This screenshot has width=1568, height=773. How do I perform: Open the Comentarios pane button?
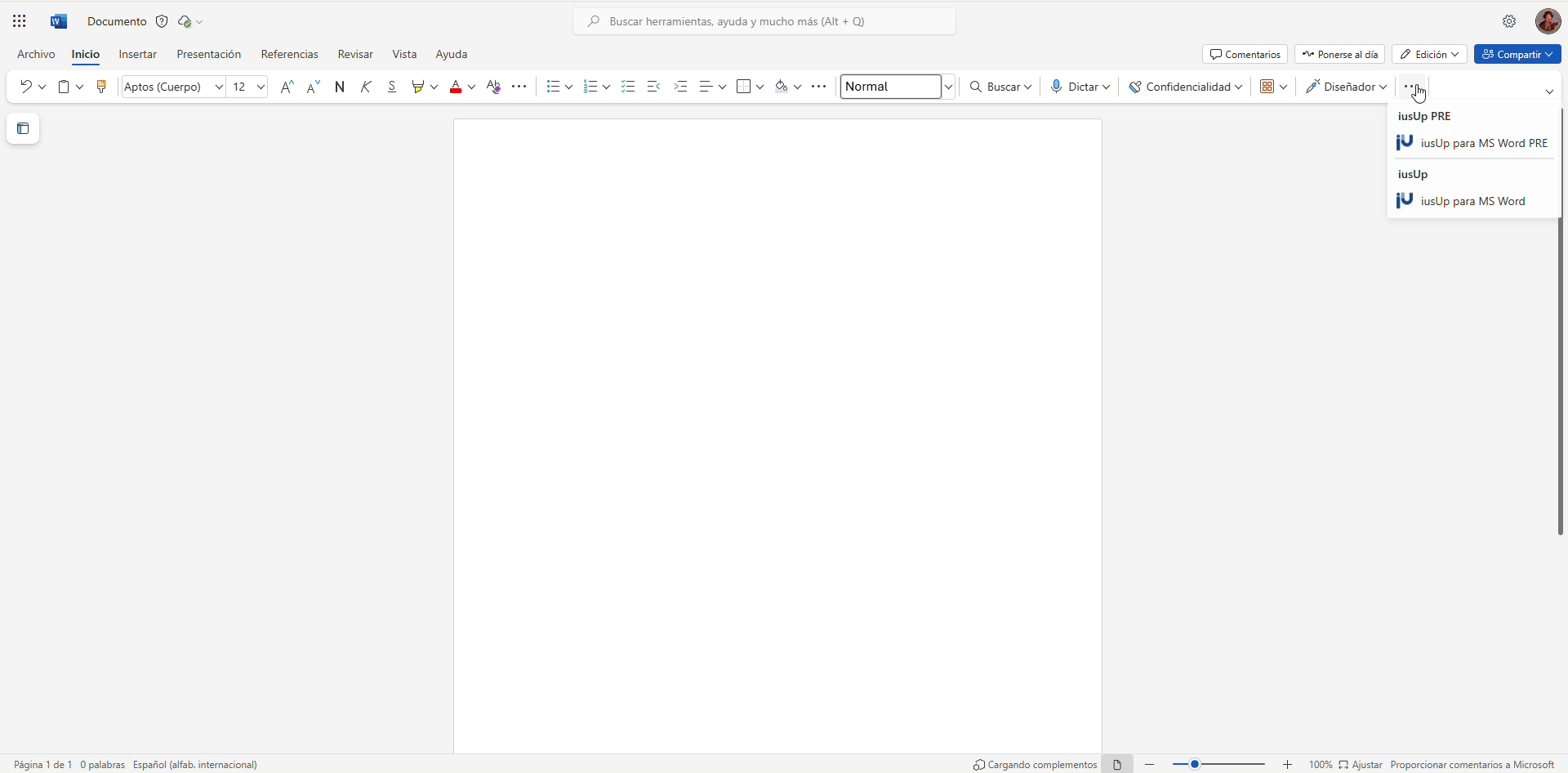tap(1245, 54)
